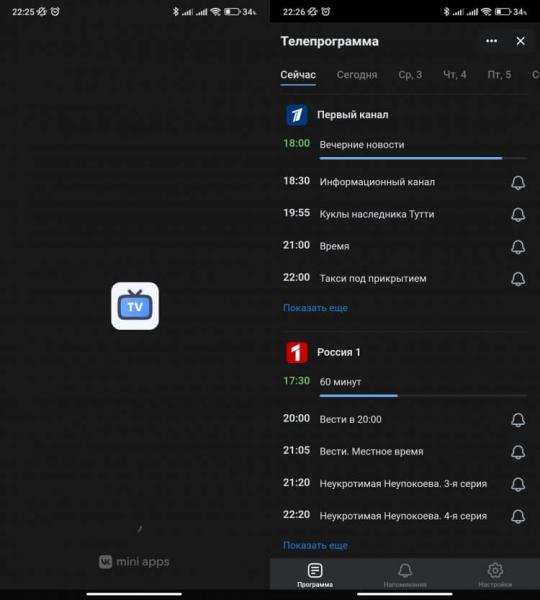The image size is (540, 600).
Task: Open Неукротимая Неупокоева. 4-я серия entry
Action: [x=403, y=516]
